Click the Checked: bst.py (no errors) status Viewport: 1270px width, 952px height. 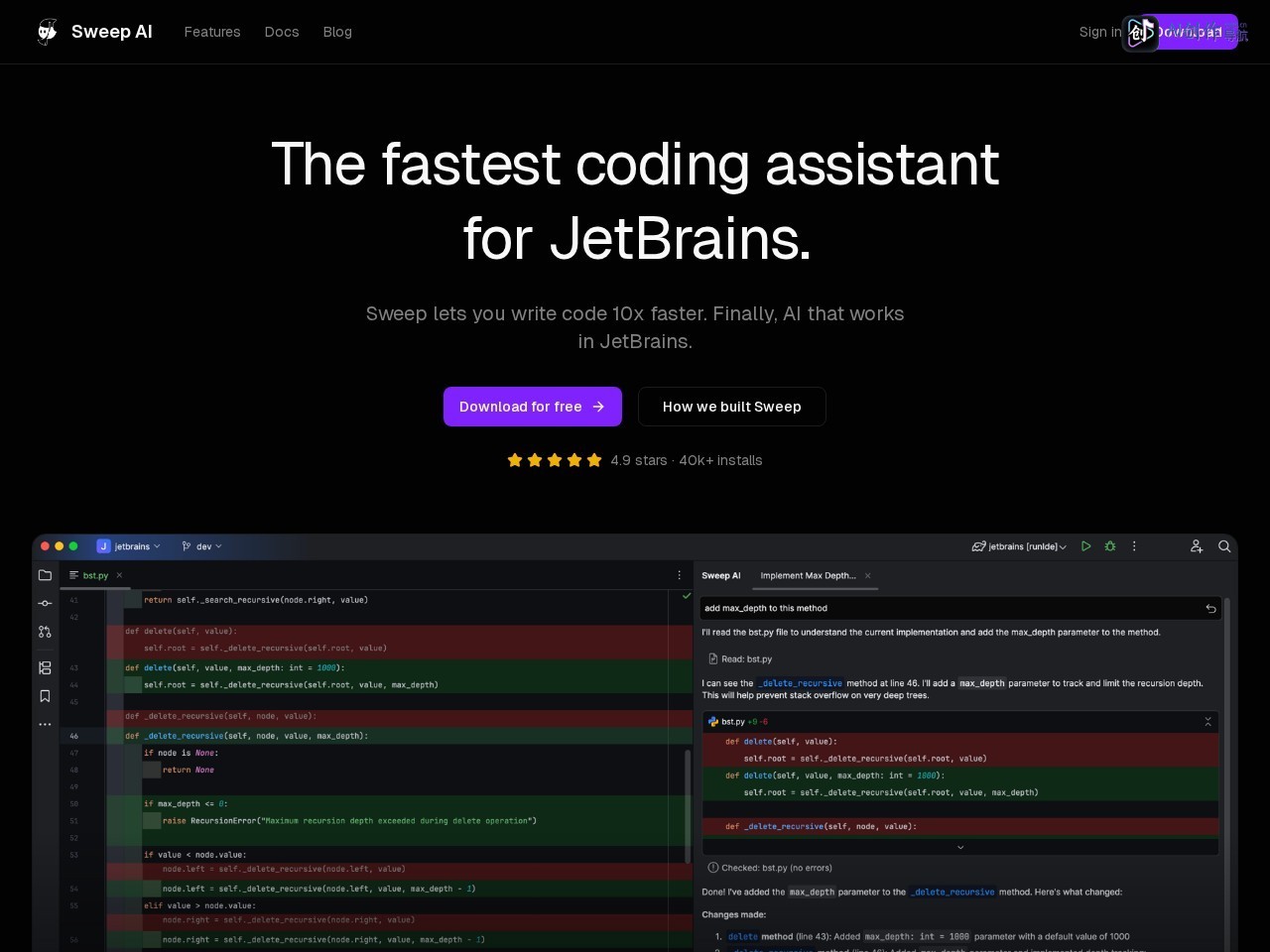point(770,868)
